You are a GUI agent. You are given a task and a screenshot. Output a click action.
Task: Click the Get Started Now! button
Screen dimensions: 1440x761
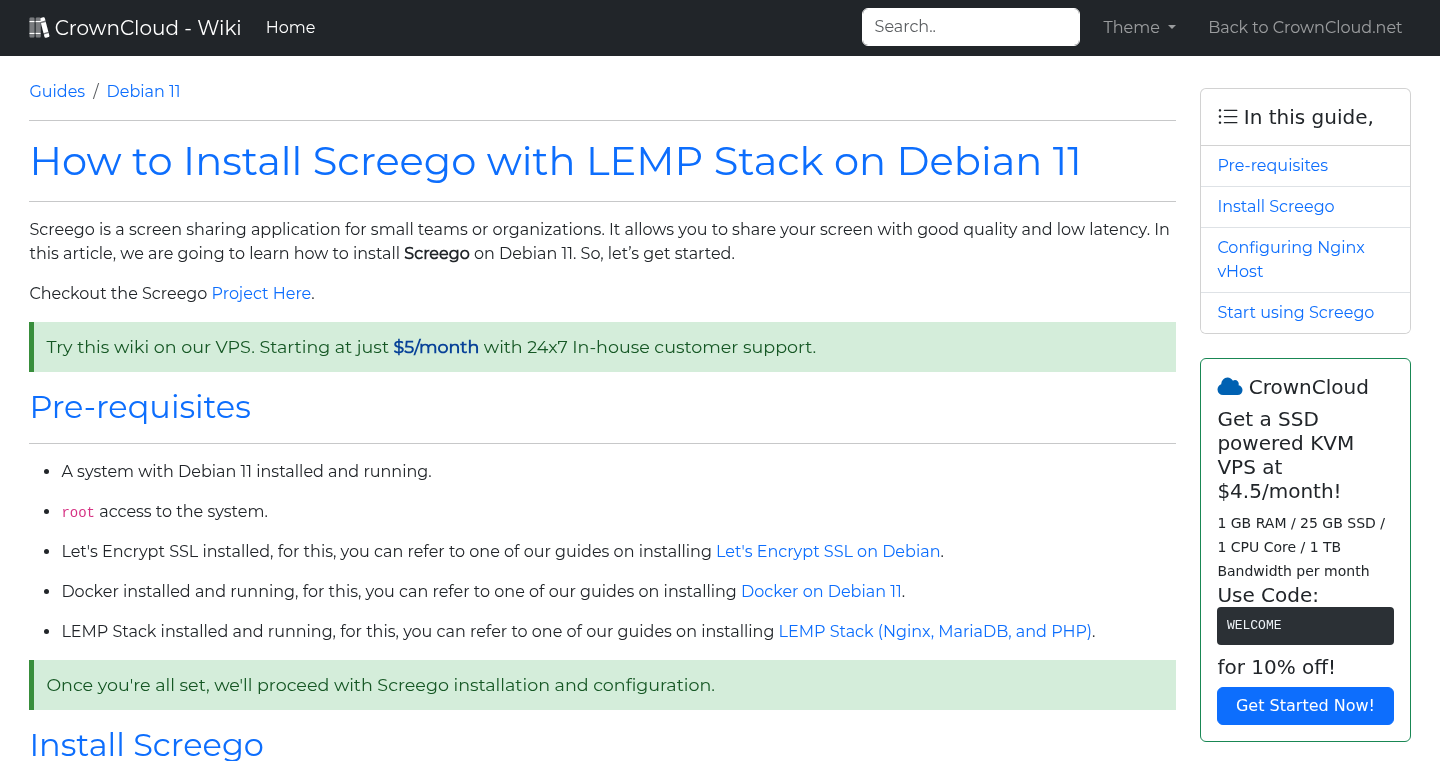(1305, 706)
